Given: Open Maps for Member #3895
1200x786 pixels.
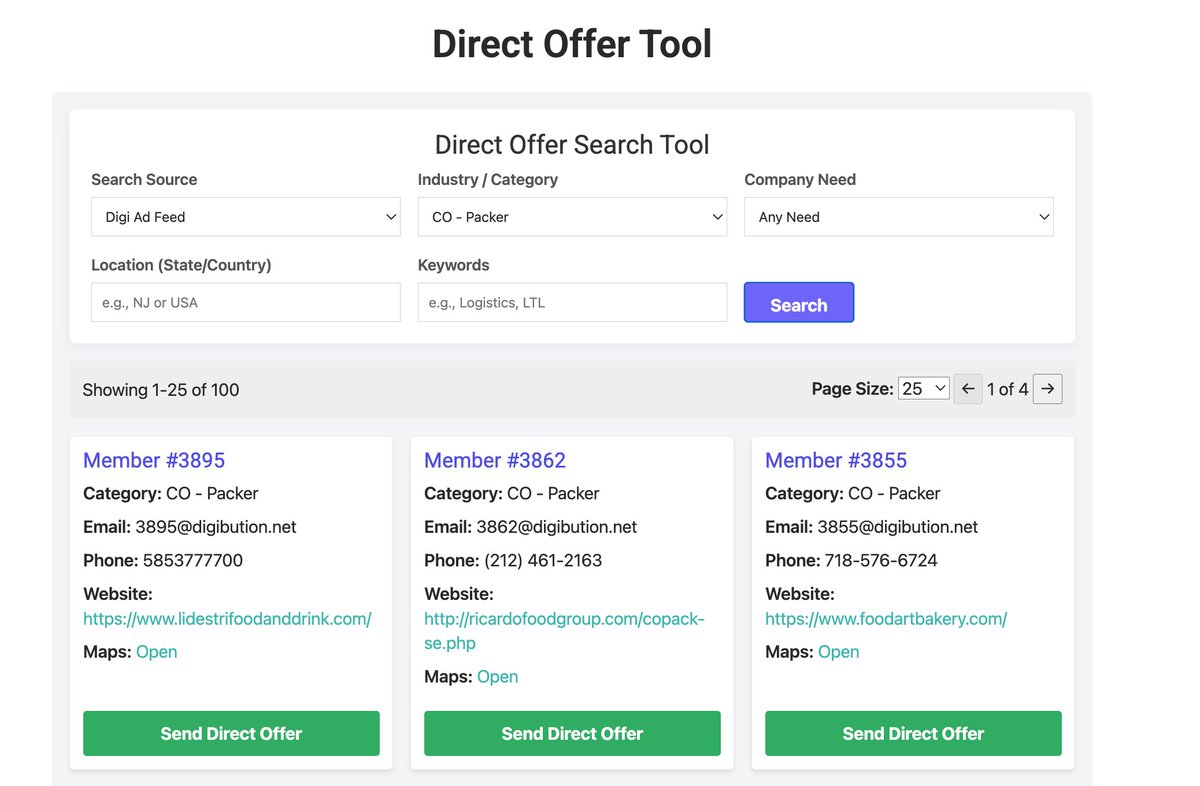Looking at the screenshot, I should [157, 652].
